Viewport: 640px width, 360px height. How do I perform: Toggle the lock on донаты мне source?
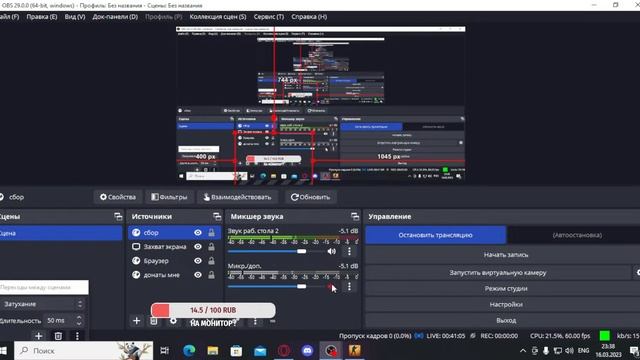click(211, 275)
